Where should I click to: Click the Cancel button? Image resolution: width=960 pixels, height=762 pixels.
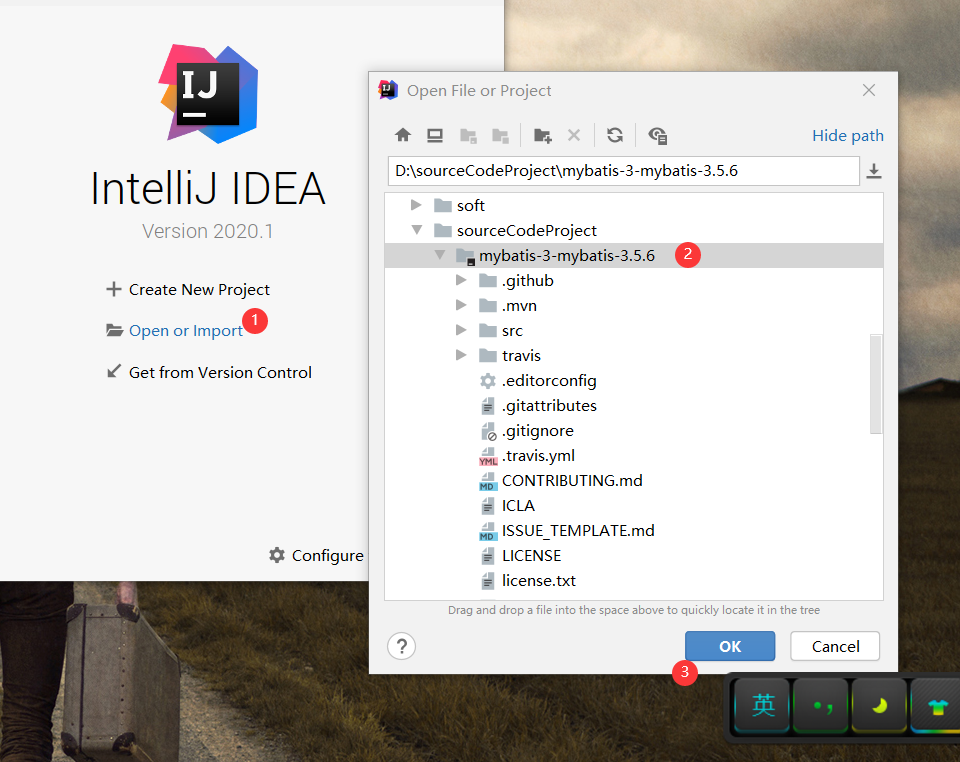[x=835, y=646]
